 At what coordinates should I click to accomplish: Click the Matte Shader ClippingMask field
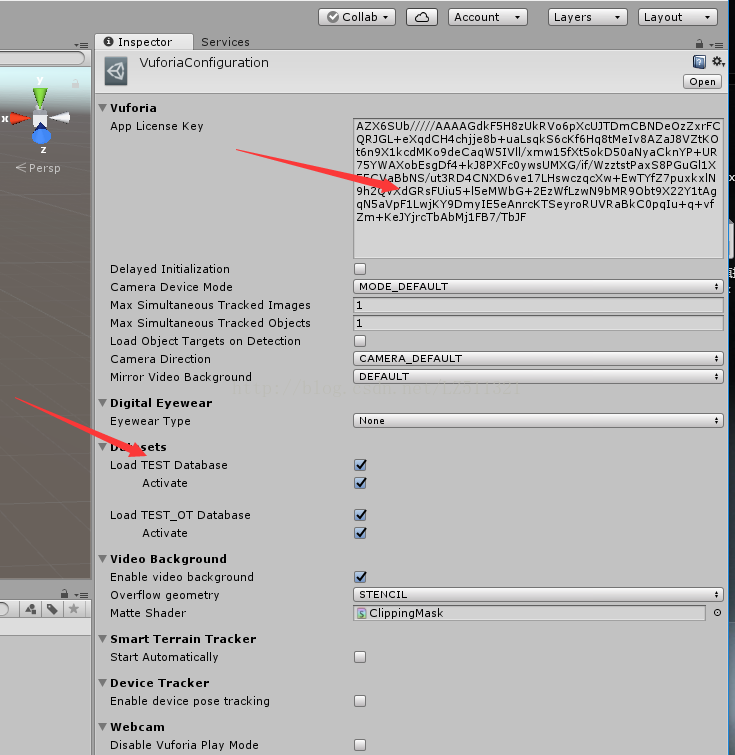pos(529,613)
